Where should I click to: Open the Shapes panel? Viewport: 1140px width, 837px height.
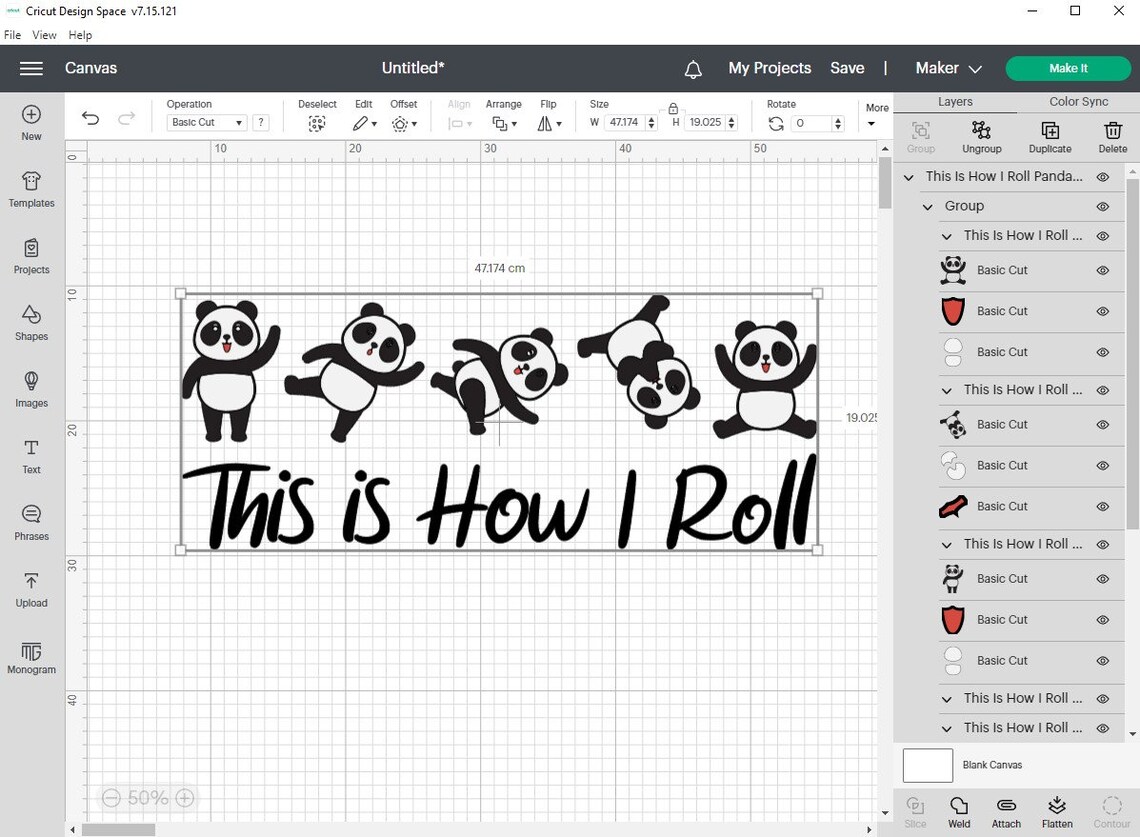(x=31, y=323)
